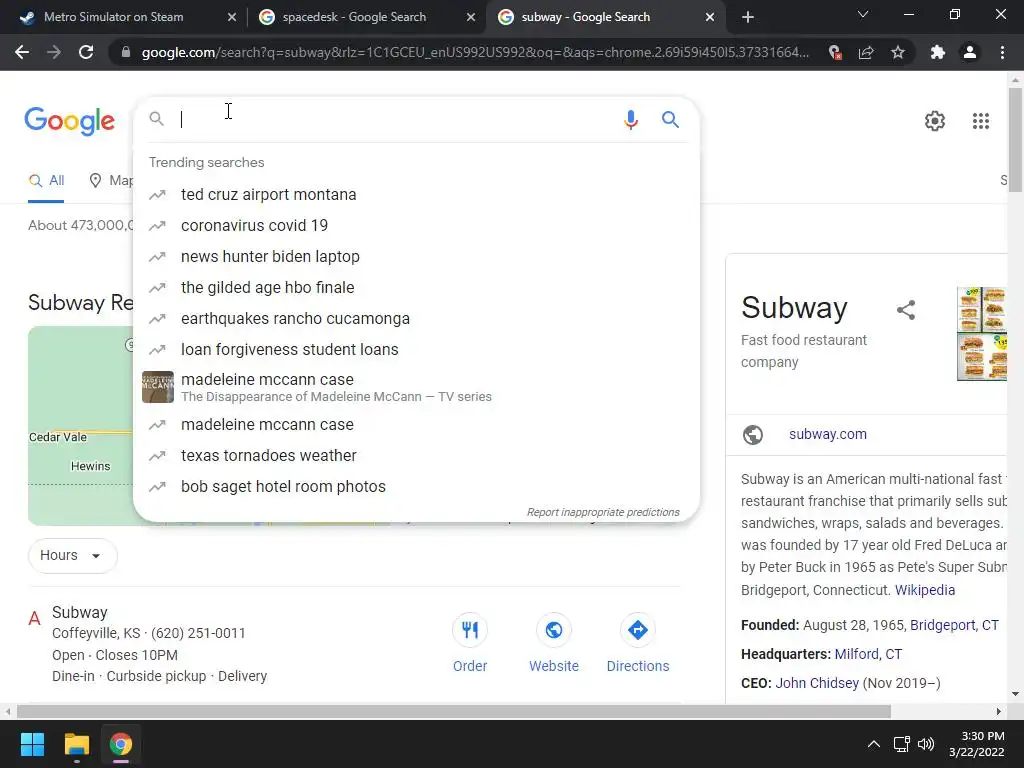Select the All results tab
This screenshot has height=768, width=1024.
pyautogui.click(x=46, y=181)
